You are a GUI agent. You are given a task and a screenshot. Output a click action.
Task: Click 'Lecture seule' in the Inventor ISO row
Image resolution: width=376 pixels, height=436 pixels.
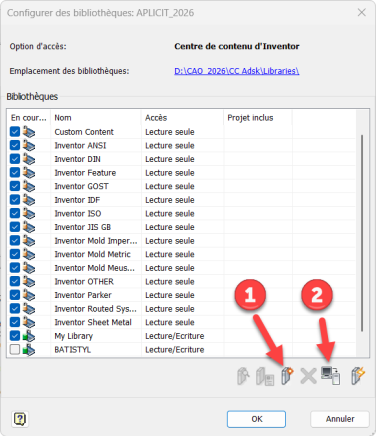click(x=170, y=214)
